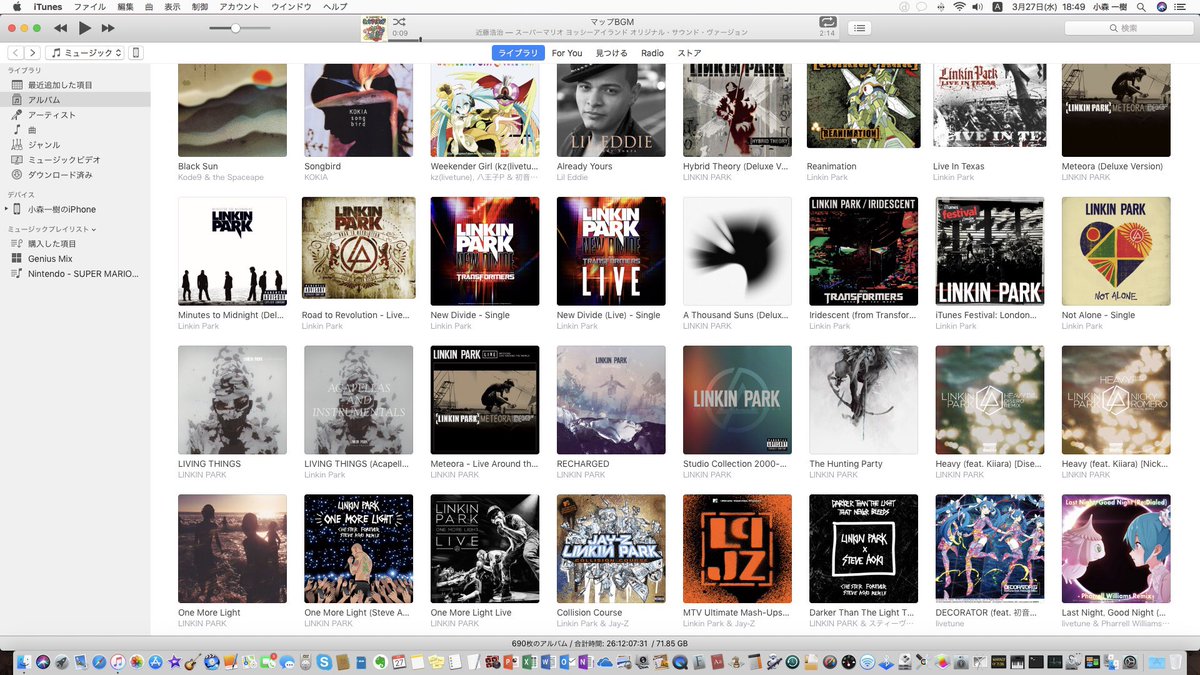Open the RECHARGED album cover
The image size is (1200, 675).
(x=611, y=400)
